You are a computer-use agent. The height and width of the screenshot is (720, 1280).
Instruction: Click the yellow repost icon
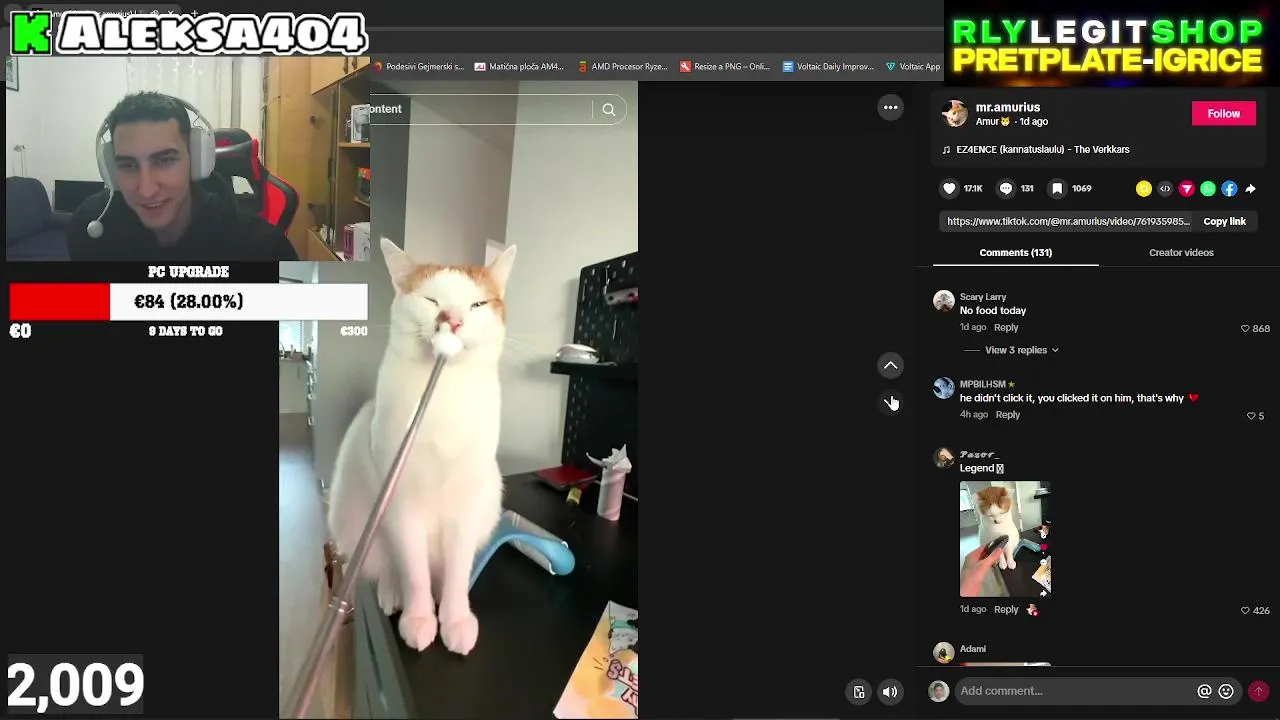[x=1144, y=189]
